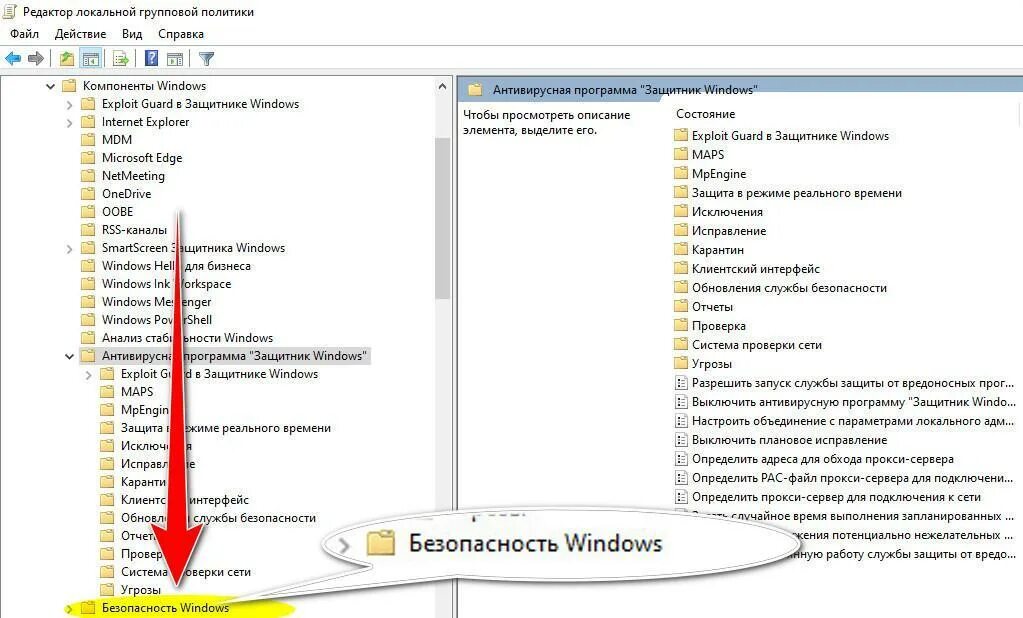Click the Состояние column header
This screenshot has width=1023, height=618.
click(705, 114)
